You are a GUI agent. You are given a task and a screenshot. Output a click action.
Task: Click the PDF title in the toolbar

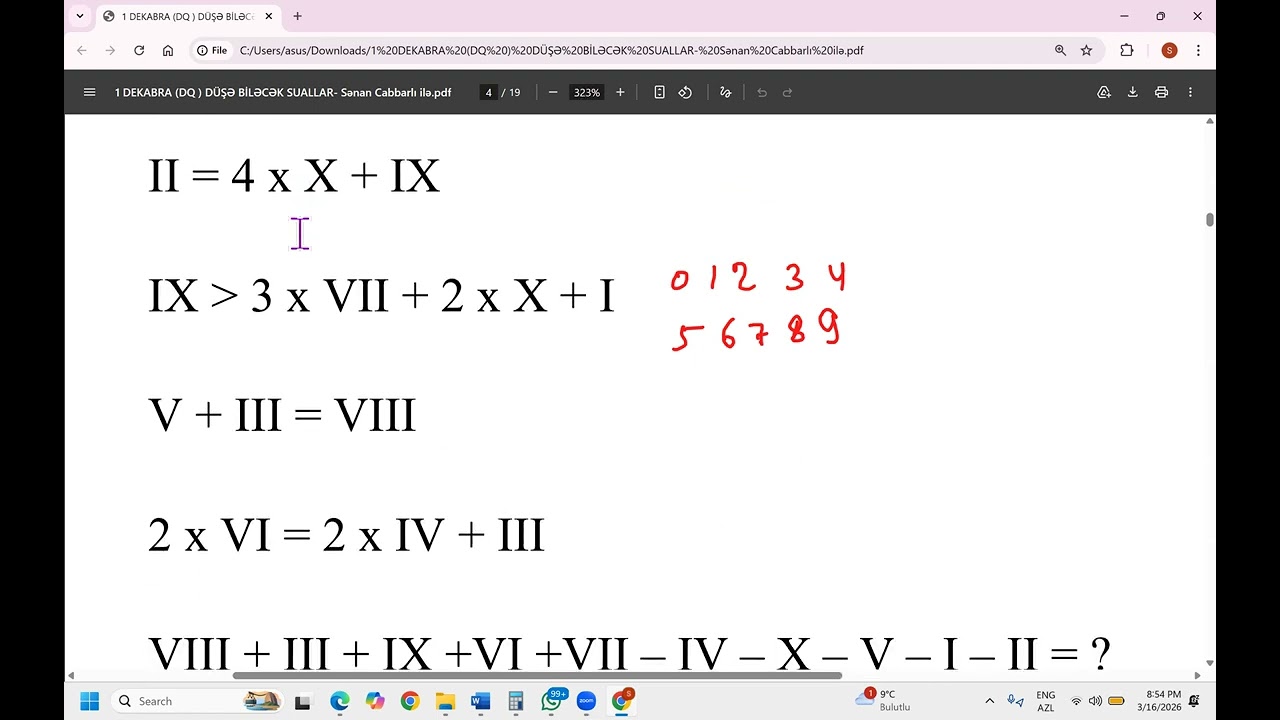pos(283,92)
